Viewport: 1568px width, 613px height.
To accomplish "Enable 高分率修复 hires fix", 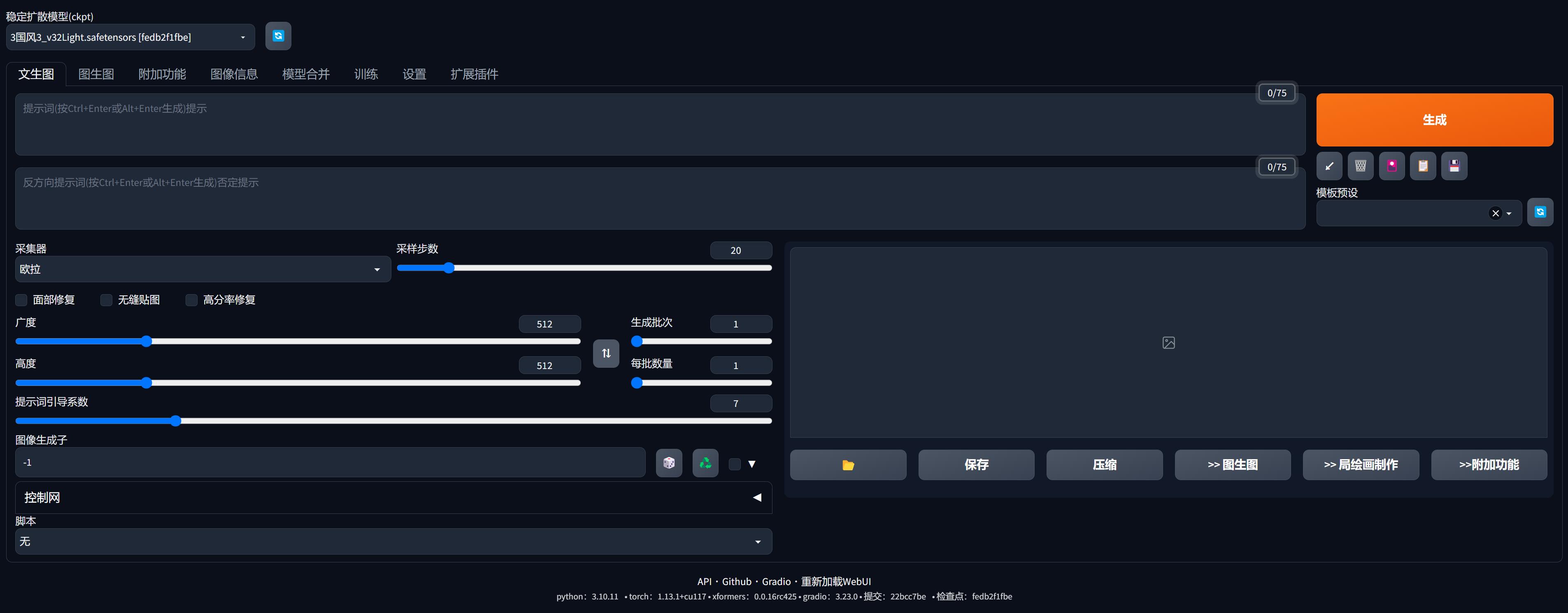I will pos(191,300).
